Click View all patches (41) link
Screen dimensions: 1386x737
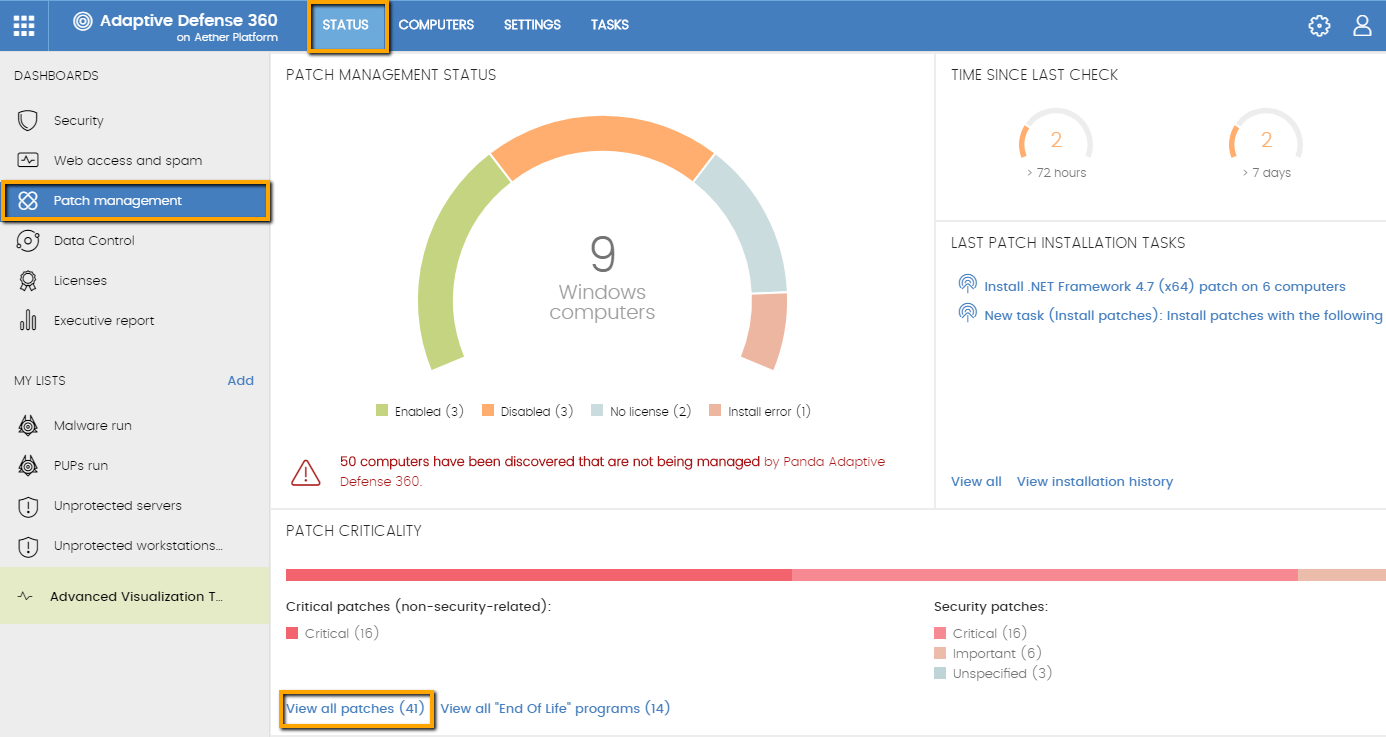point(356,709)
